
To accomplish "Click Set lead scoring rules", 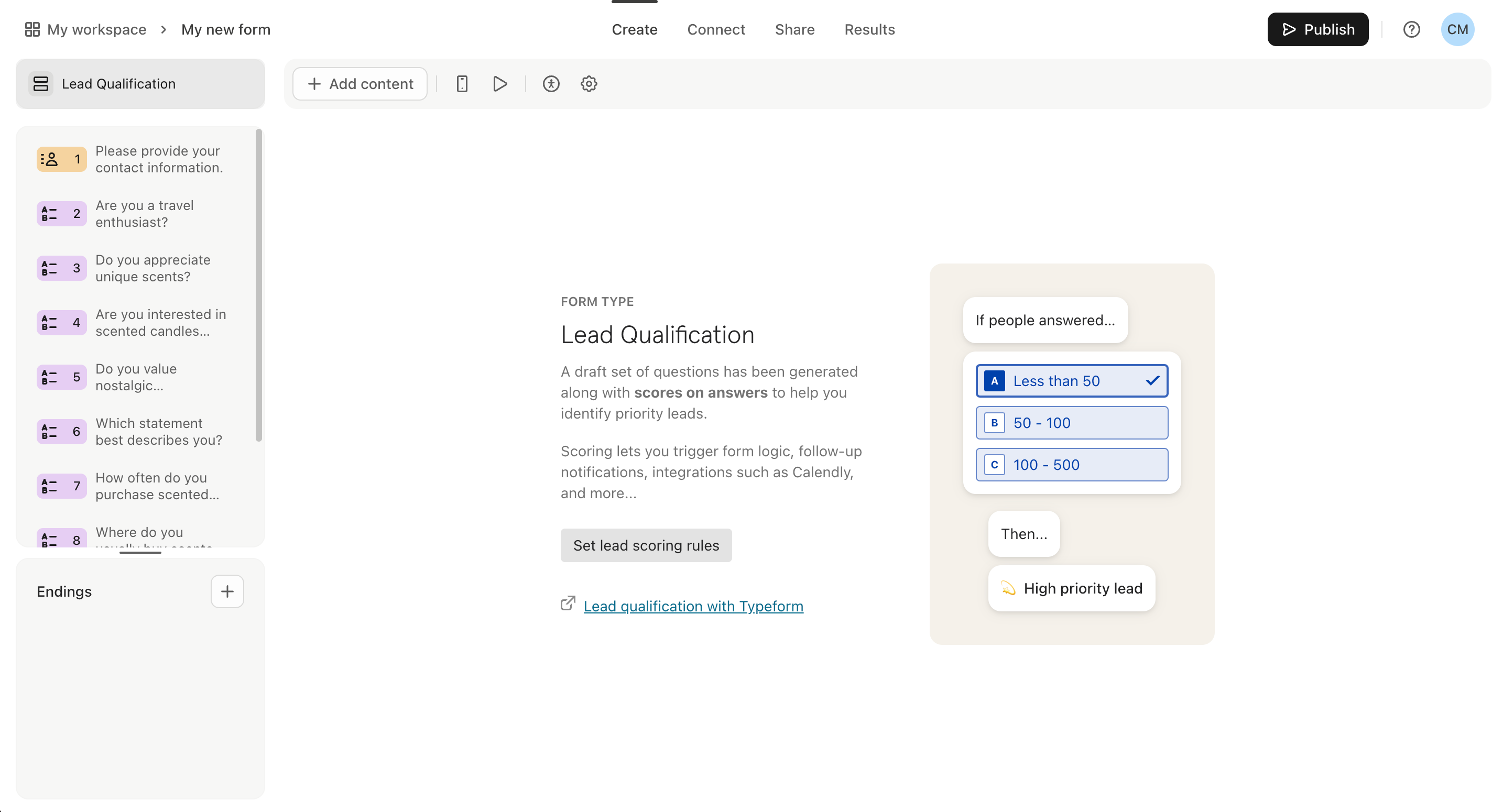I will pyautogui.click(x=646, y=545).
